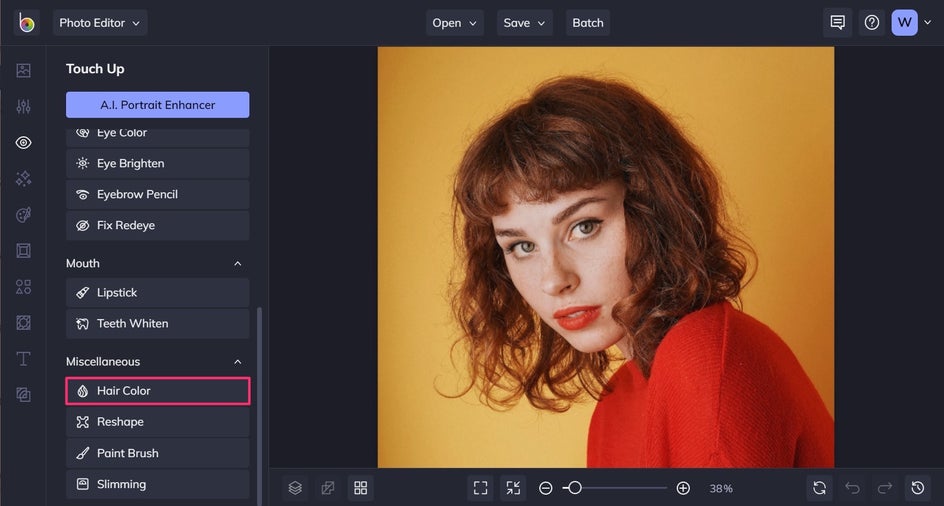Zoom in with the plus icon
This screenshot has height=506, width=944.
(x=683, y=488)
